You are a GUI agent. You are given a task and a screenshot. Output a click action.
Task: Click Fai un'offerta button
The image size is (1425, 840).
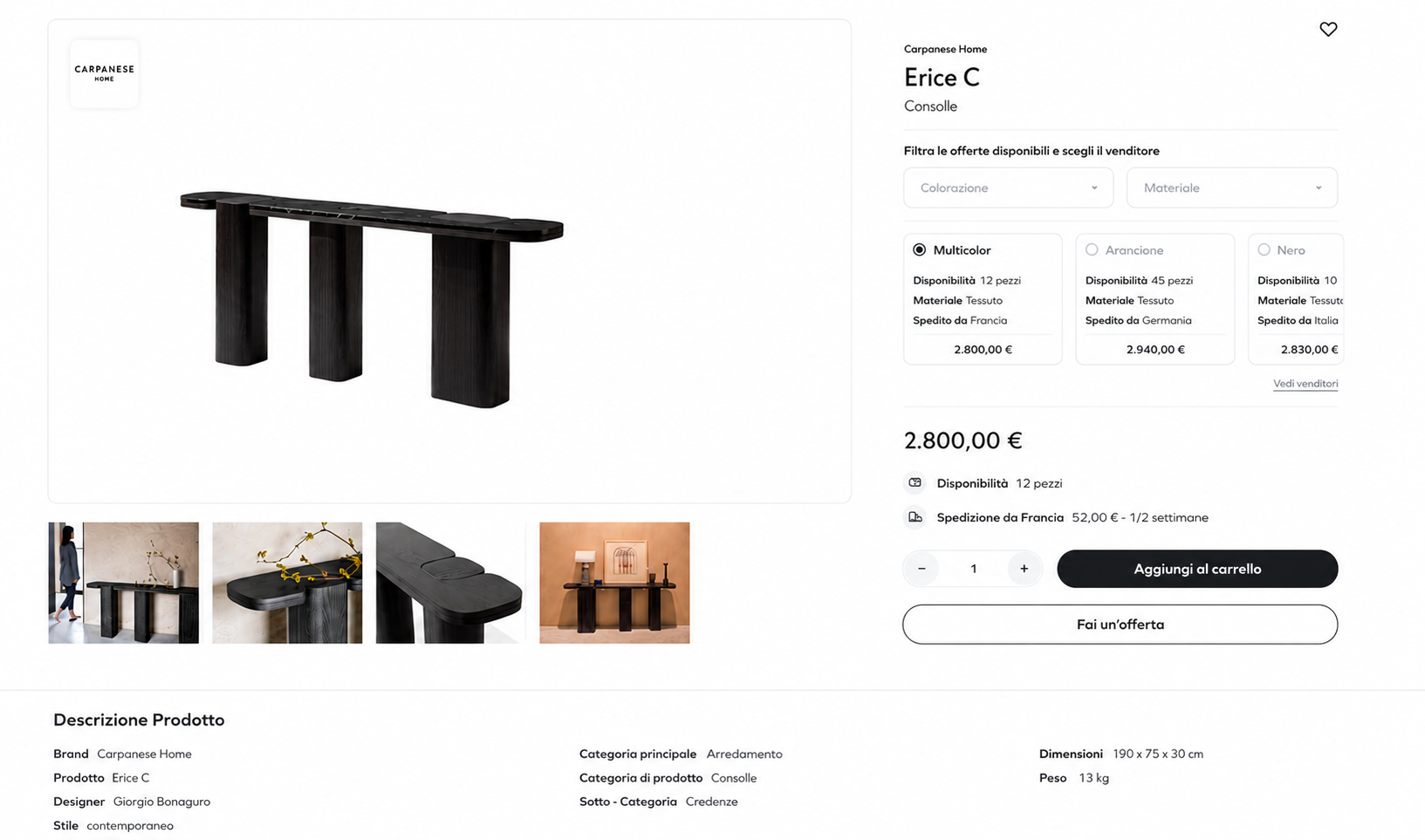click(1120, 625)
